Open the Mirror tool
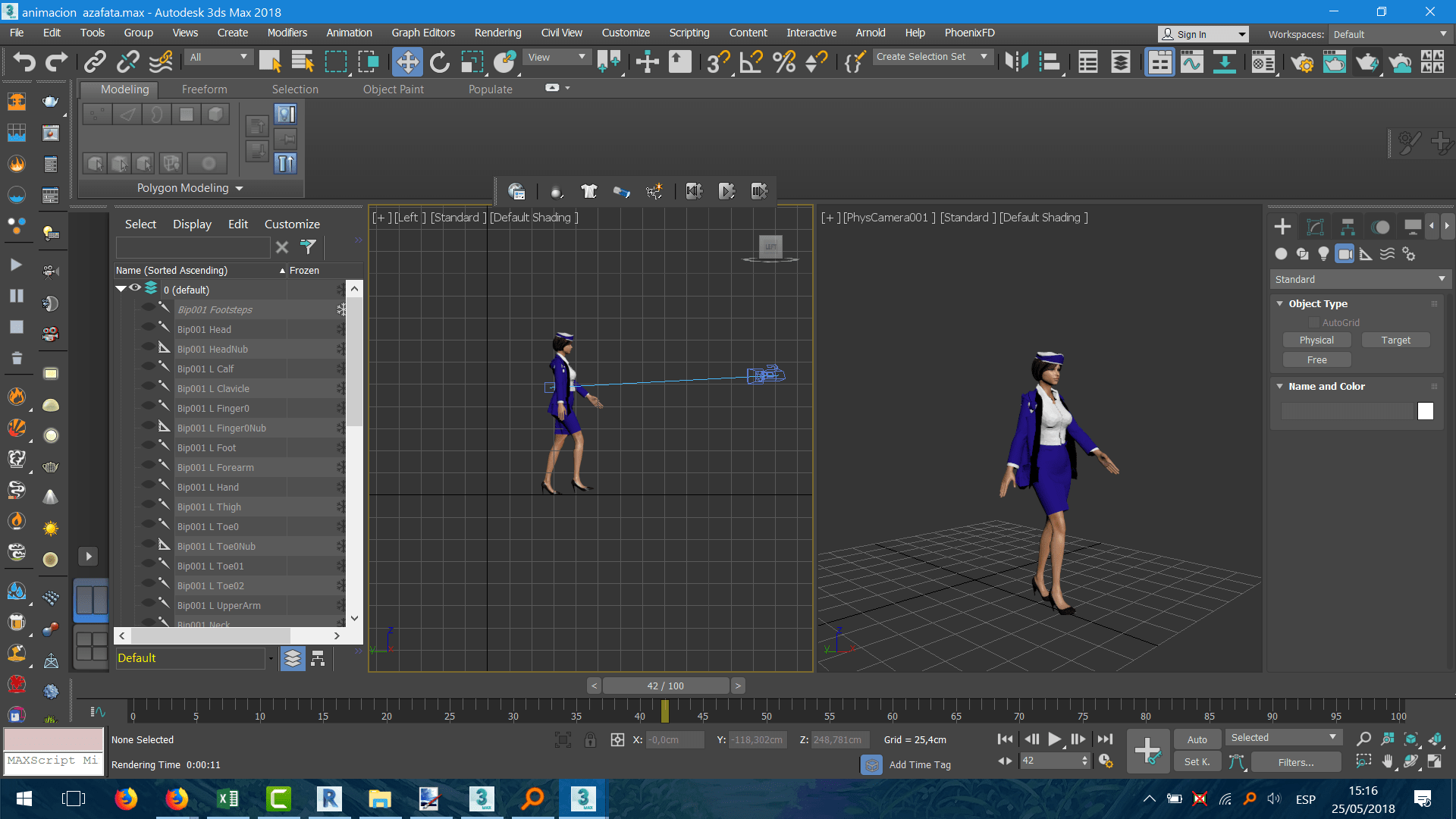The height and width of the screenshot is (819, 1456). point(1015,61)
